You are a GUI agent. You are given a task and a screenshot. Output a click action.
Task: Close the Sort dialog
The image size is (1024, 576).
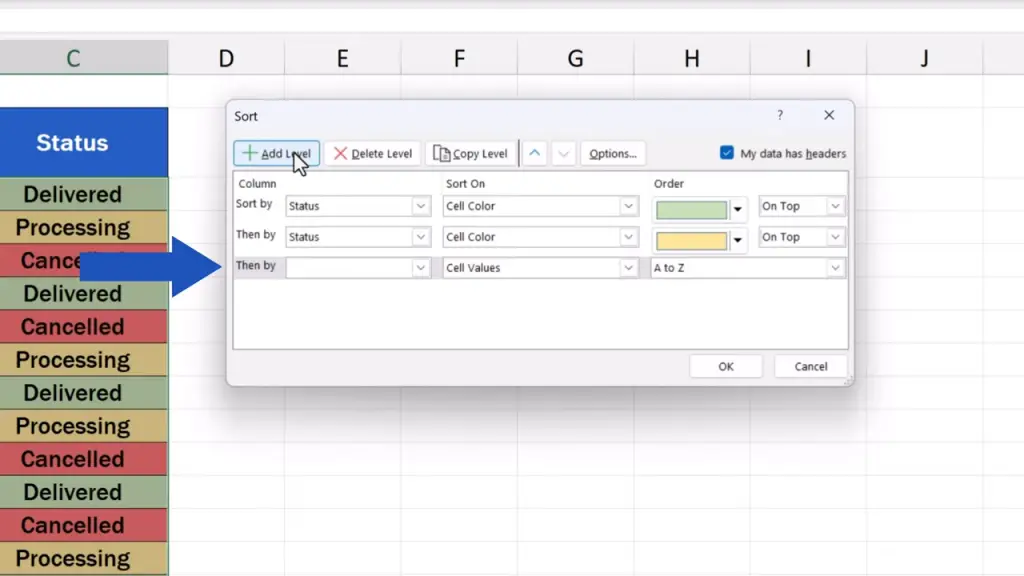pyautogui.click(x=829, y=116)
